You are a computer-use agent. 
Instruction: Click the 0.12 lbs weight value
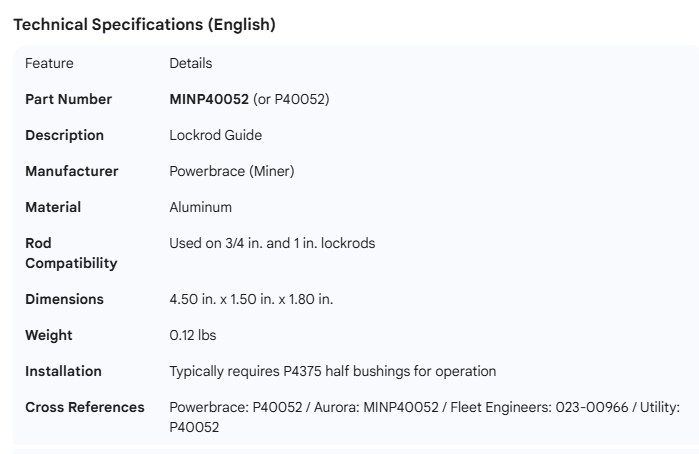(192, 335)
